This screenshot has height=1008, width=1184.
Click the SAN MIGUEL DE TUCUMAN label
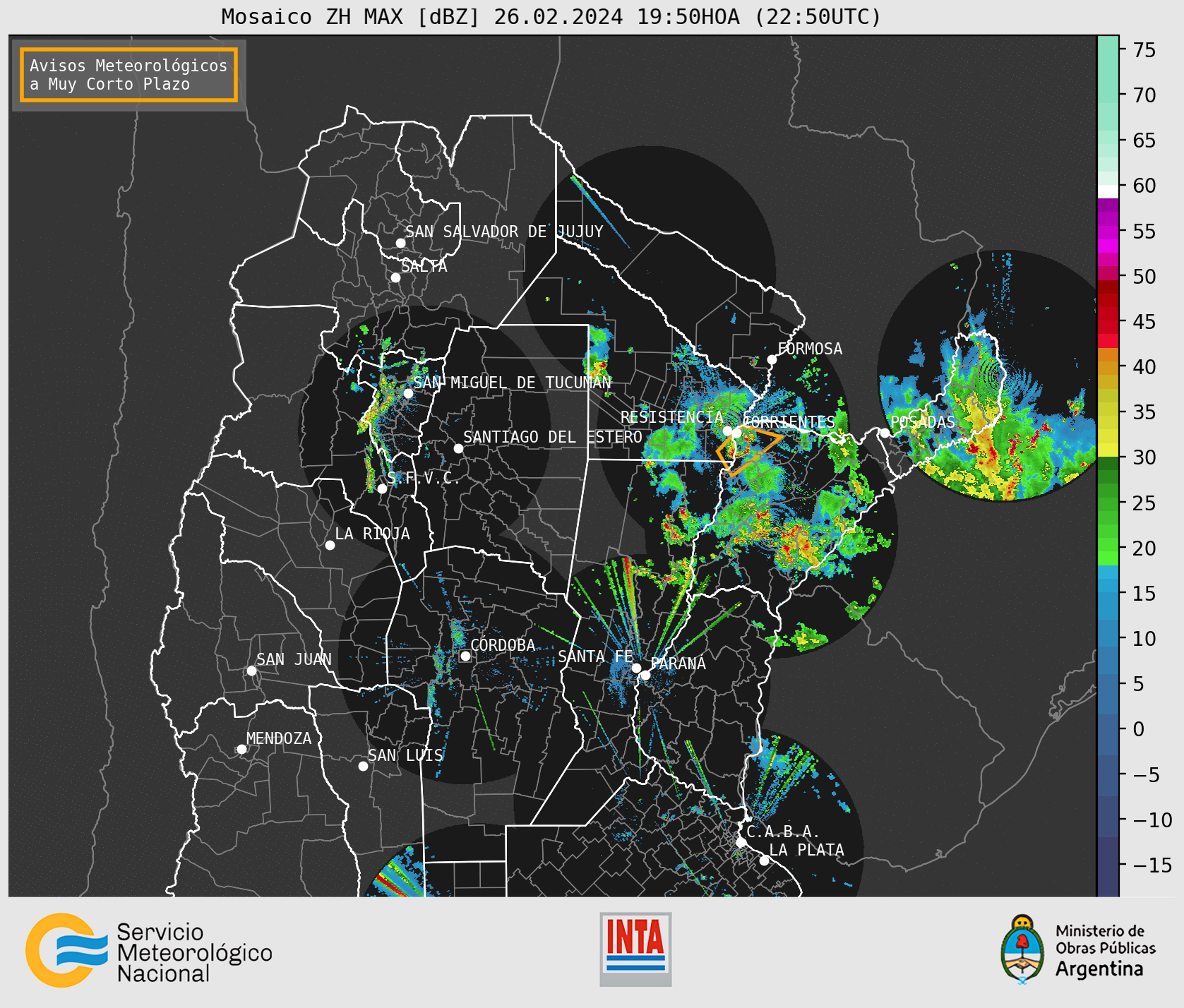513,383
